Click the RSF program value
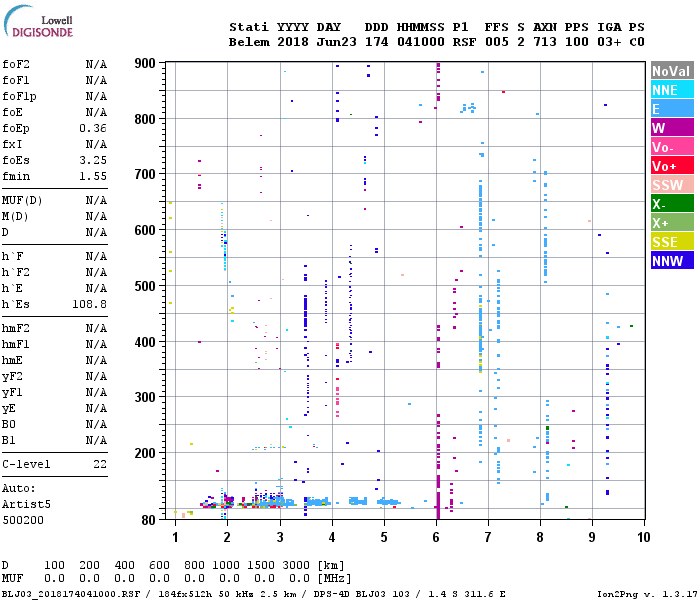The height and width of the screenshot is (600, 700). pos(464,42)
